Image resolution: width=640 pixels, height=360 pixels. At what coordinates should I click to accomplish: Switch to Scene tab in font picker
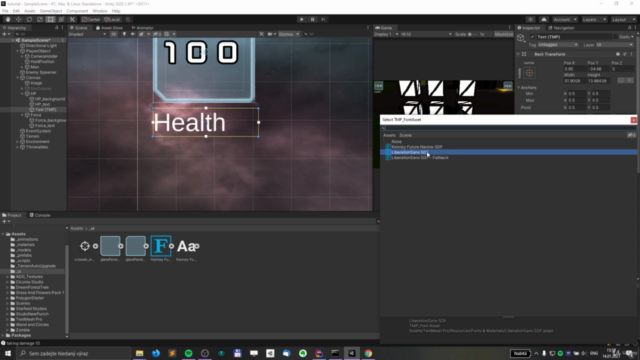click(x=405, y=135)
